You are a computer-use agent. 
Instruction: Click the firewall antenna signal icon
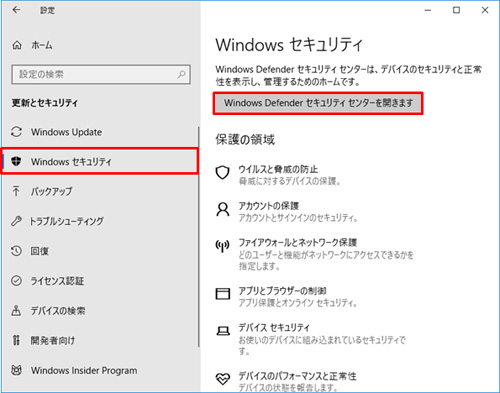(223, 246)
